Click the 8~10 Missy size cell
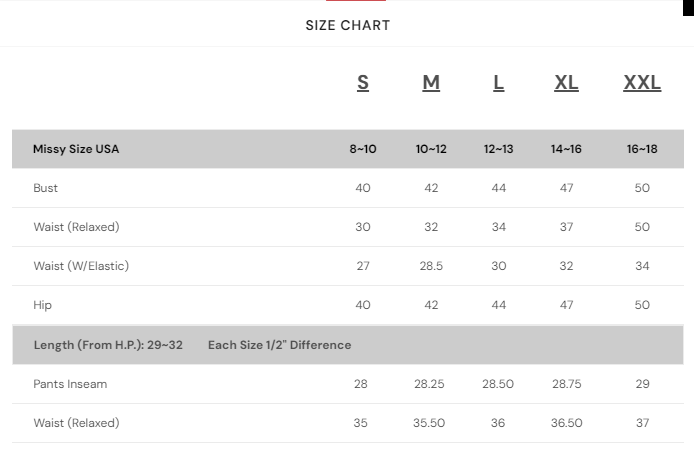Viewport: 694px width, 463px height. [362, 149]
